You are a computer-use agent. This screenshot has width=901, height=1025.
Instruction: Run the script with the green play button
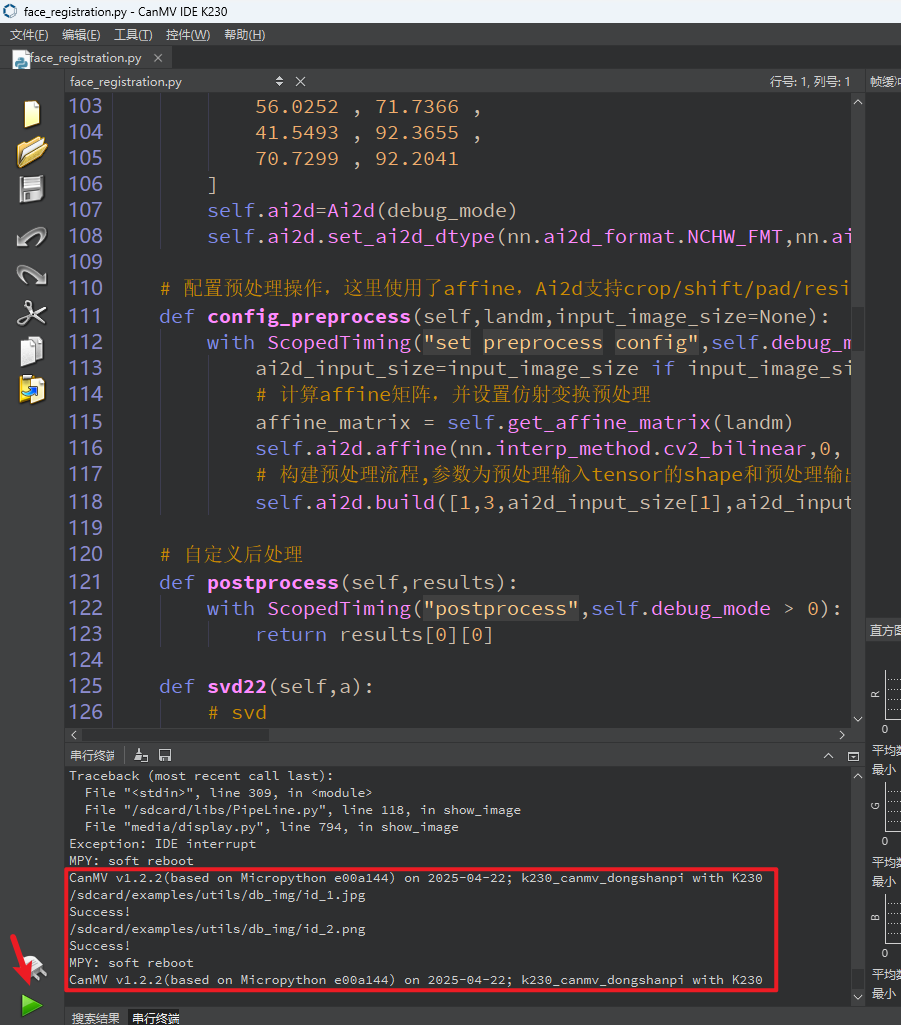pos(31,1005)
